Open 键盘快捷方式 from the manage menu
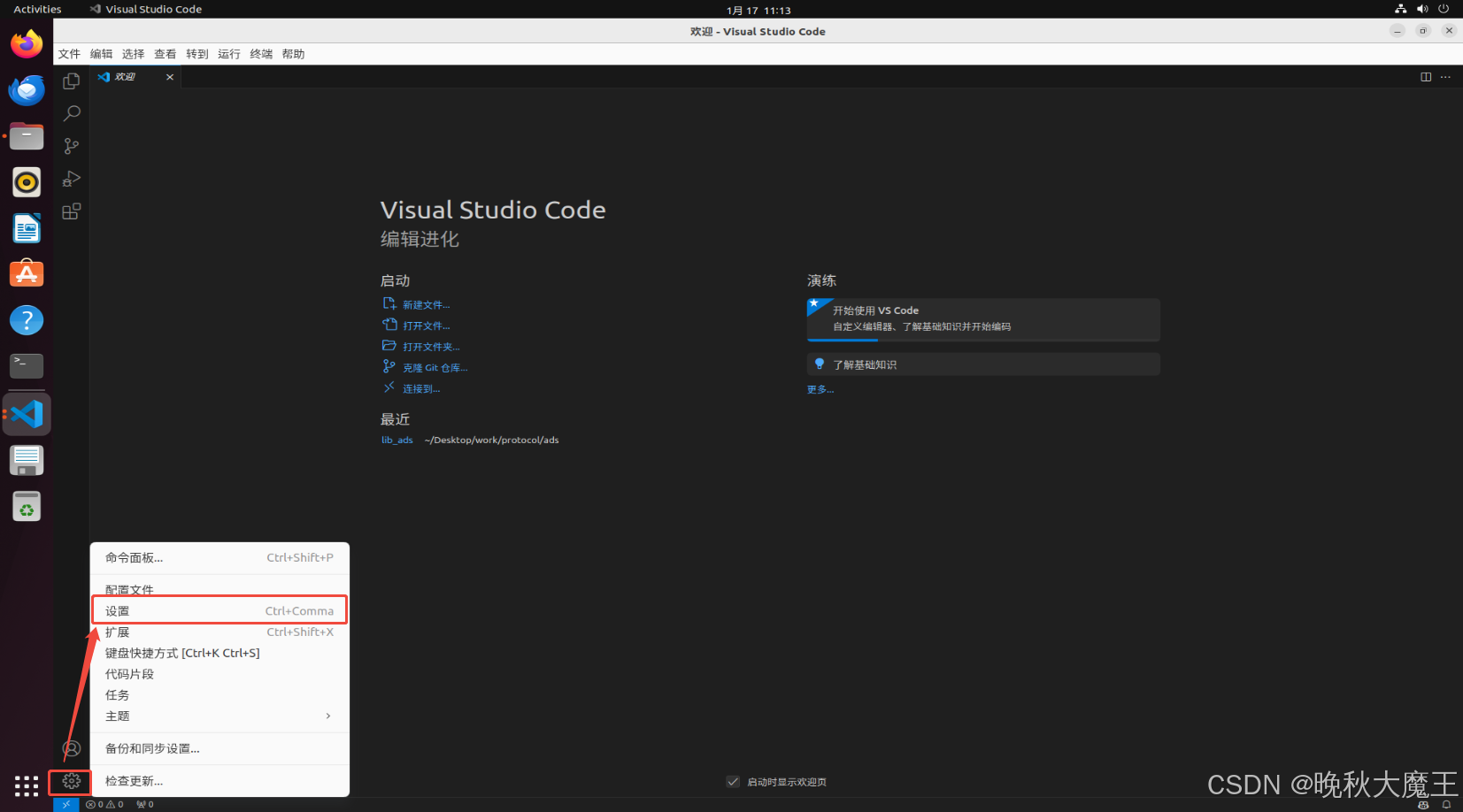Image resolution: width=1463 pixels, height=812 pixels. pos(219,654)
